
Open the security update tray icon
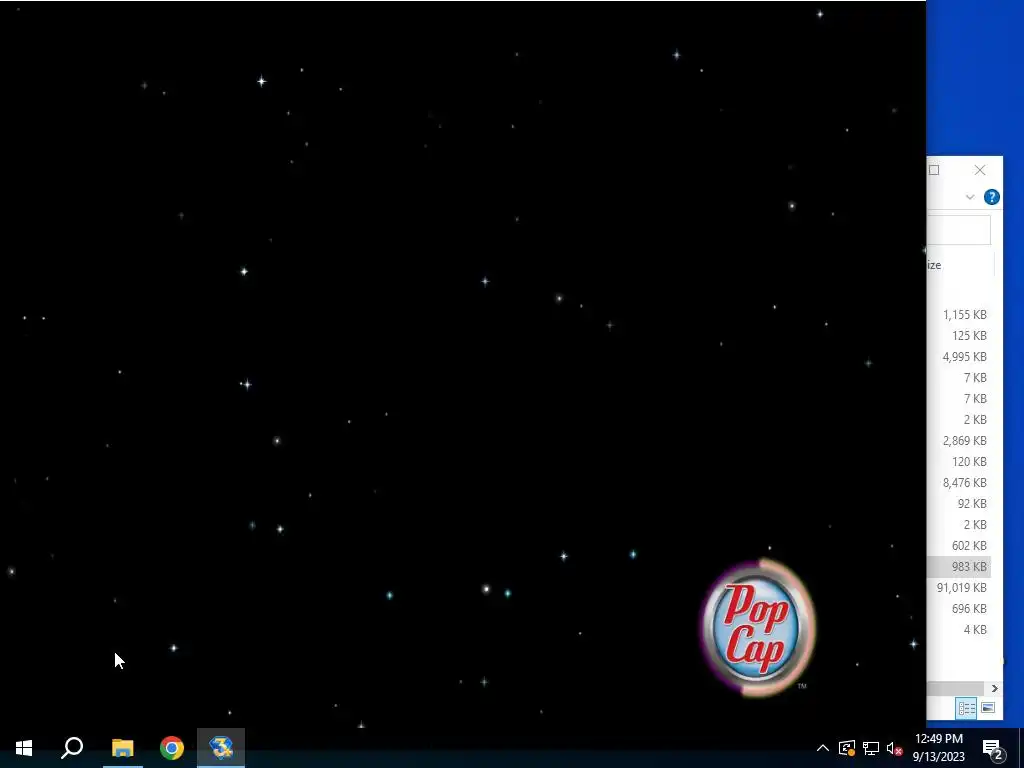point(847,748)
